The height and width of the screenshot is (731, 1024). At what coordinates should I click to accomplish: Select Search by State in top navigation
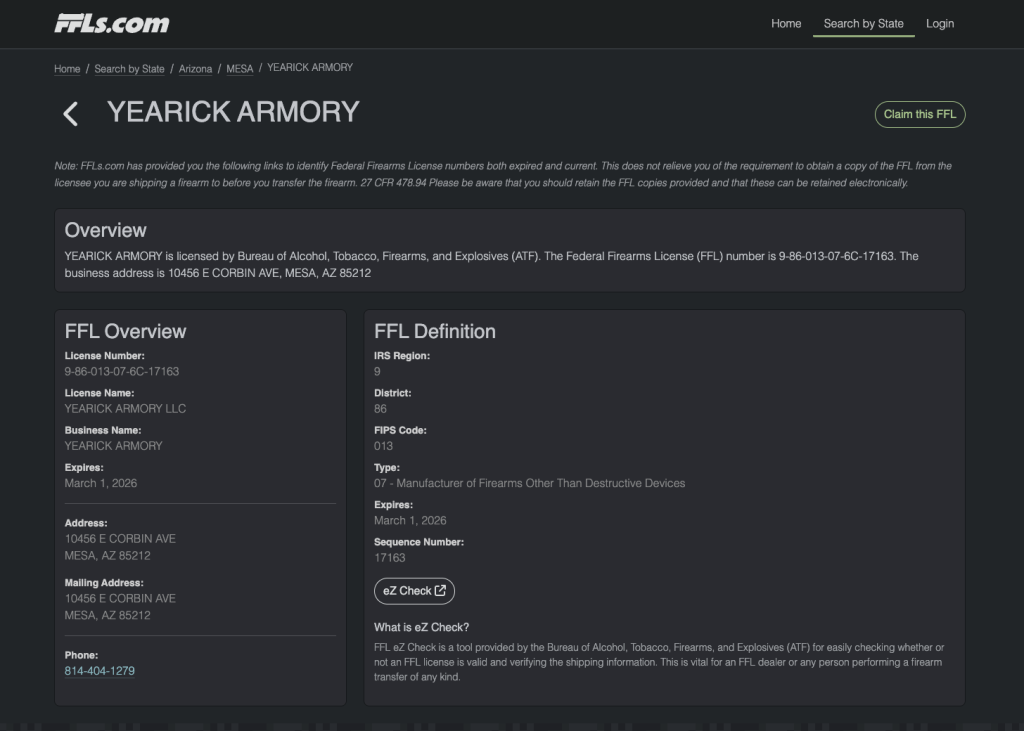863,23
